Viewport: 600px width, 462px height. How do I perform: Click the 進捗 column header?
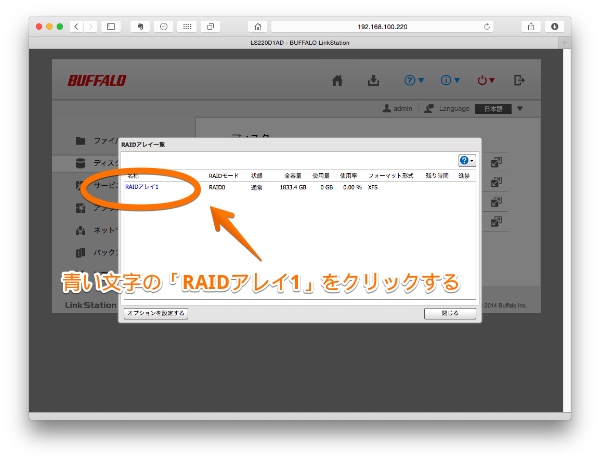464,176
